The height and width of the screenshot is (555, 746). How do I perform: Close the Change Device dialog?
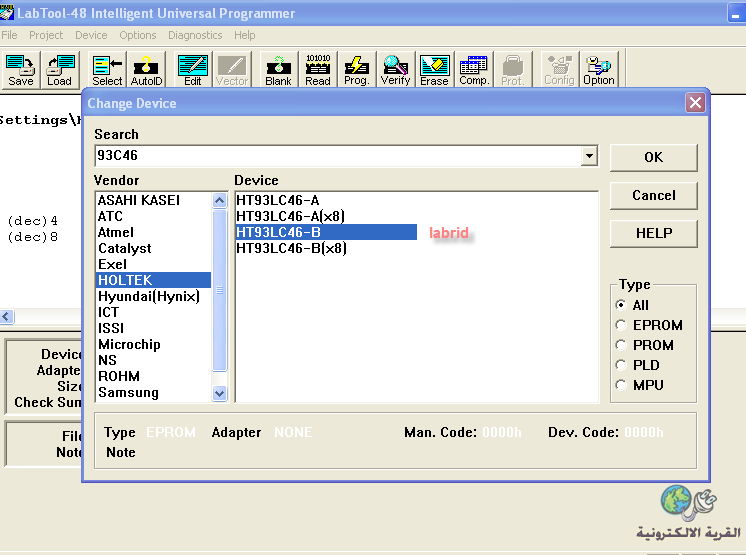click(695, 102)
